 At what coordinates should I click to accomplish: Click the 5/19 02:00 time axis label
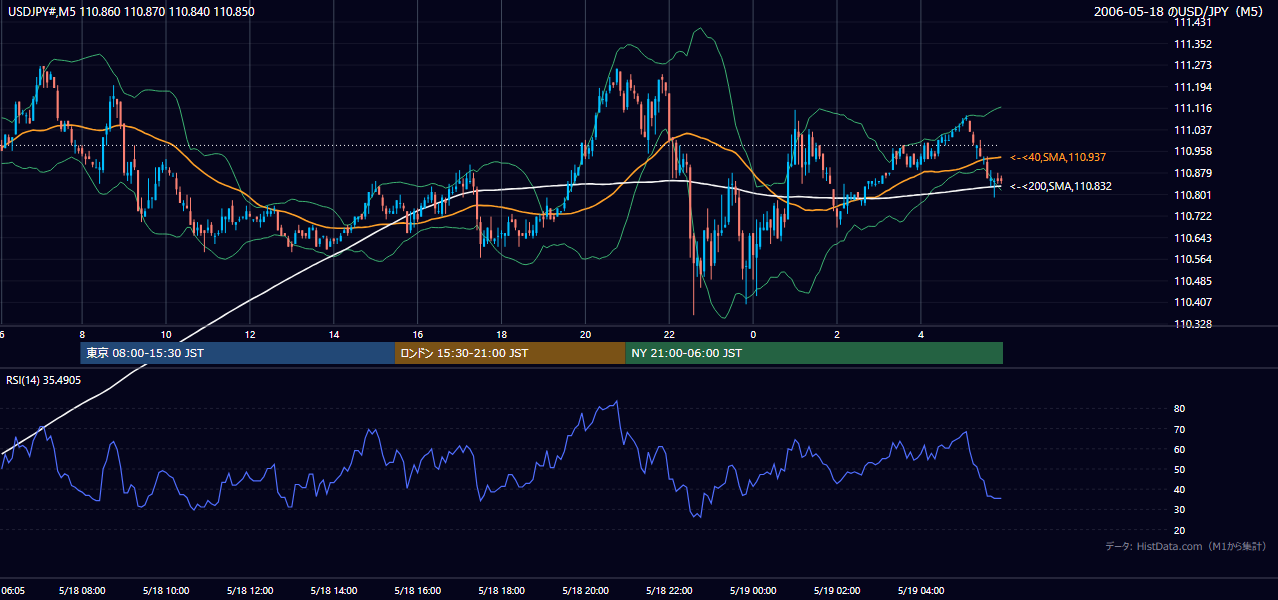point(838,590)
